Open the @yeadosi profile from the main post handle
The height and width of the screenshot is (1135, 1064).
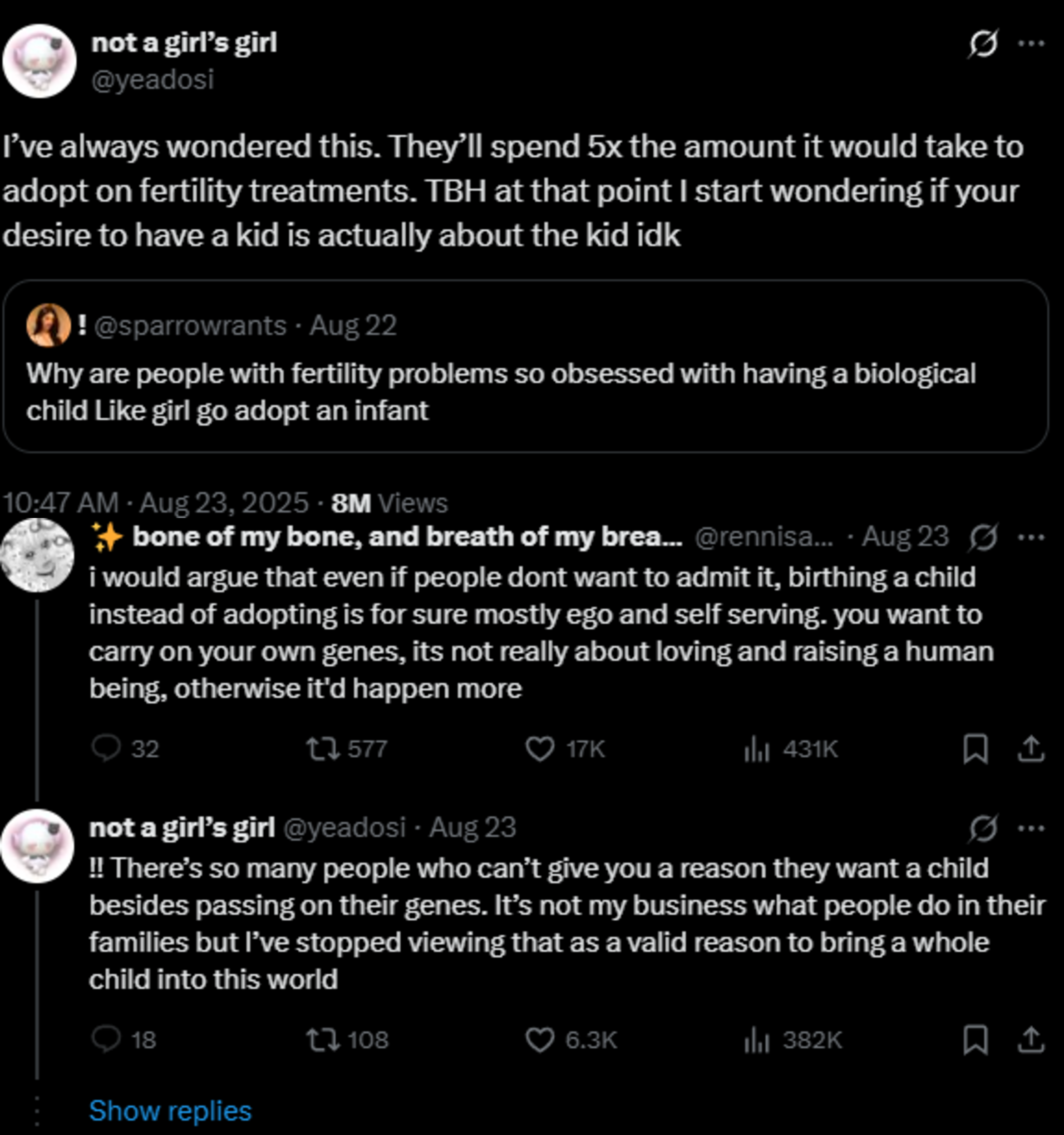(x=153, y=79)
